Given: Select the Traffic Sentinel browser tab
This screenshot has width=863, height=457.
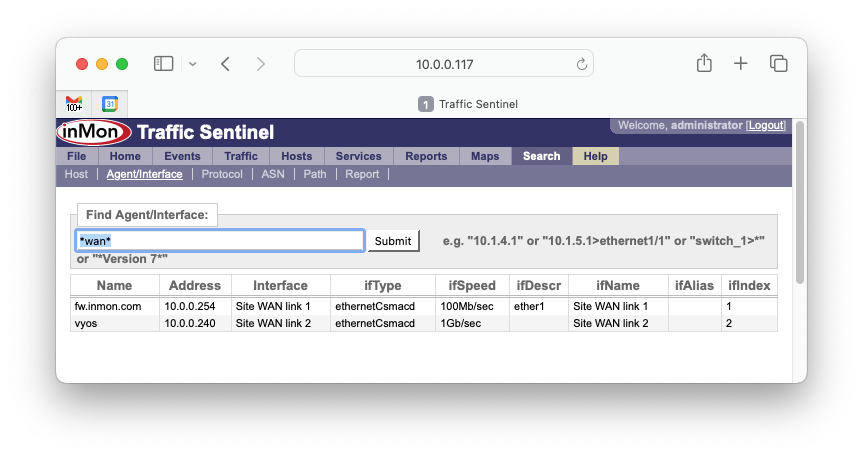Looking at the screenshot, I should click(468, 104).
